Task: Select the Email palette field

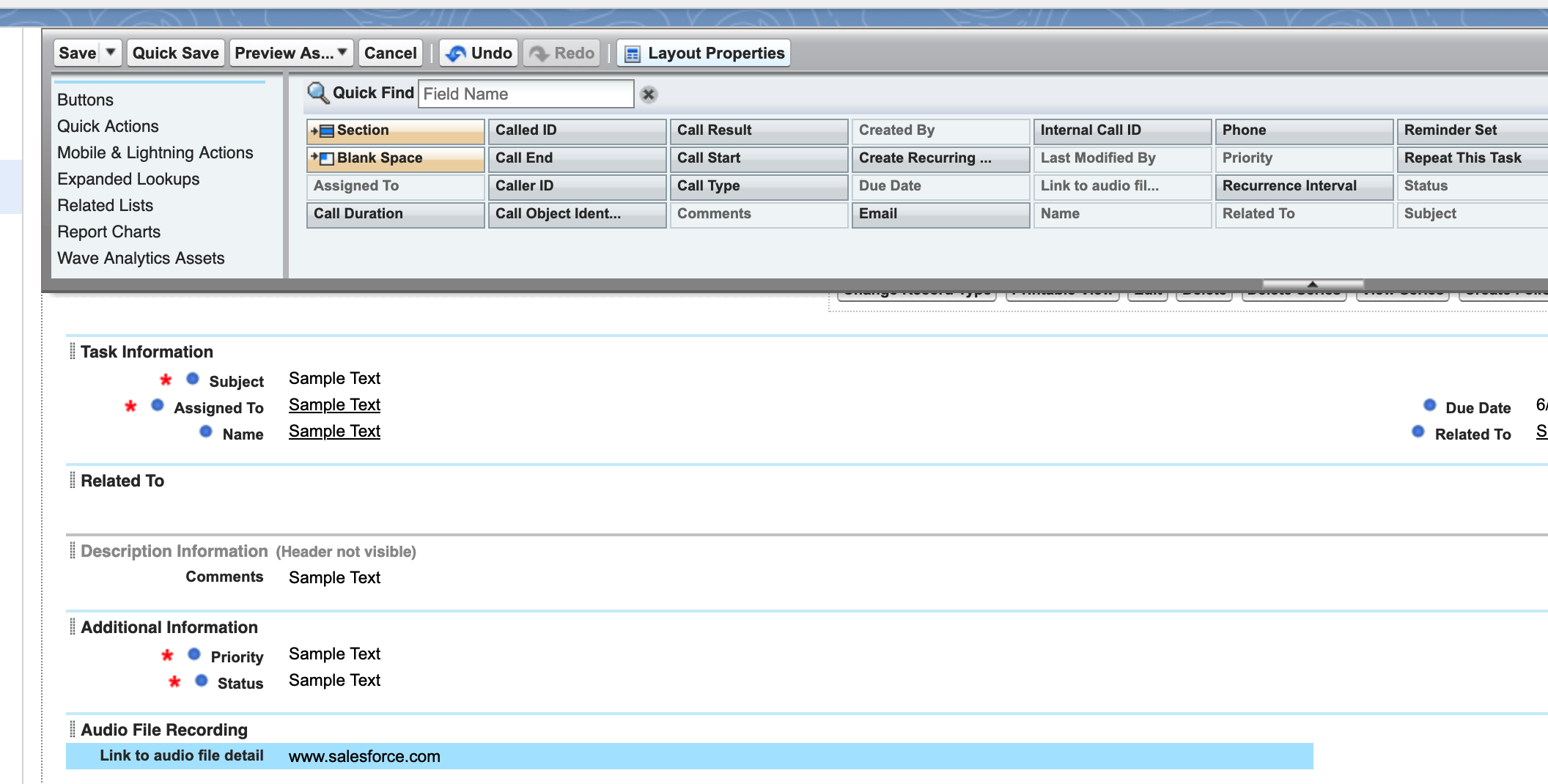Action: tap(941, 214)
